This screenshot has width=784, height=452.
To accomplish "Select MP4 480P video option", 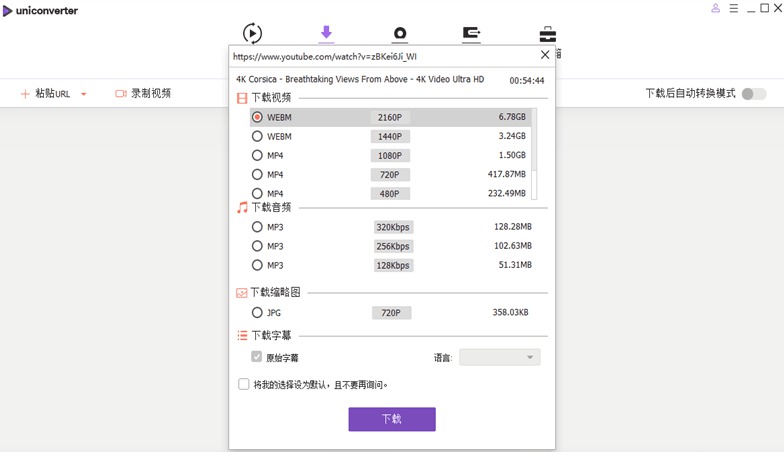I will coord(257,193).
